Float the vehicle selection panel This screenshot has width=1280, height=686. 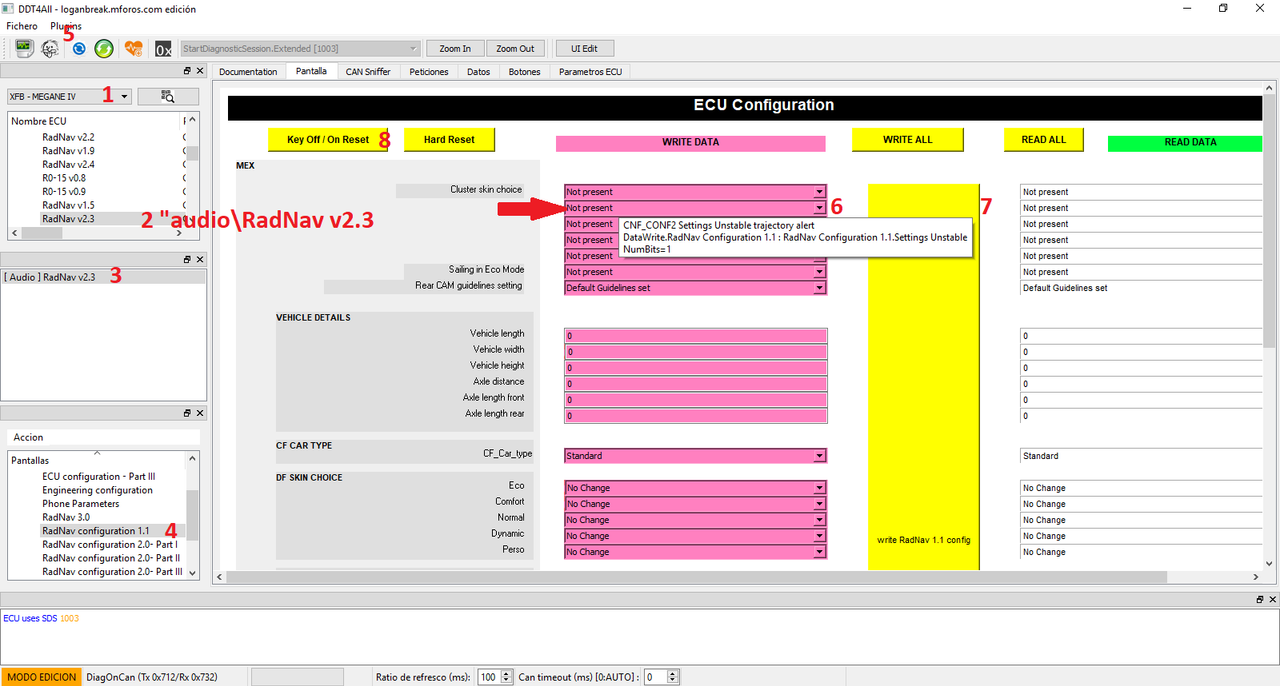(x=187, y=71)
